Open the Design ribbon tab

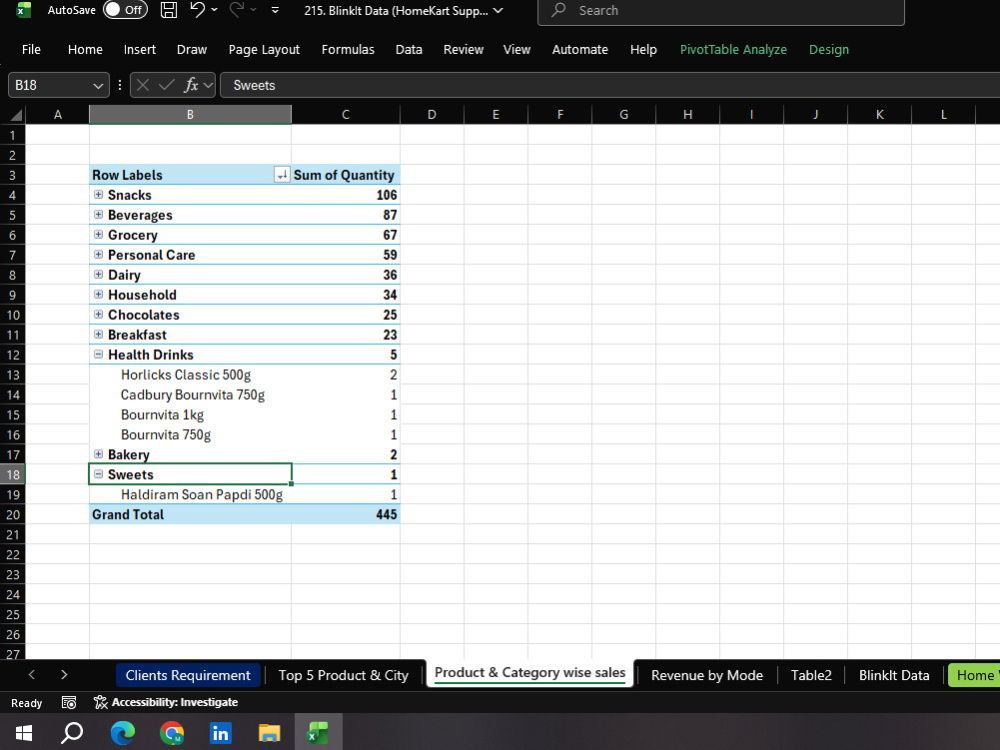point(828,50)
